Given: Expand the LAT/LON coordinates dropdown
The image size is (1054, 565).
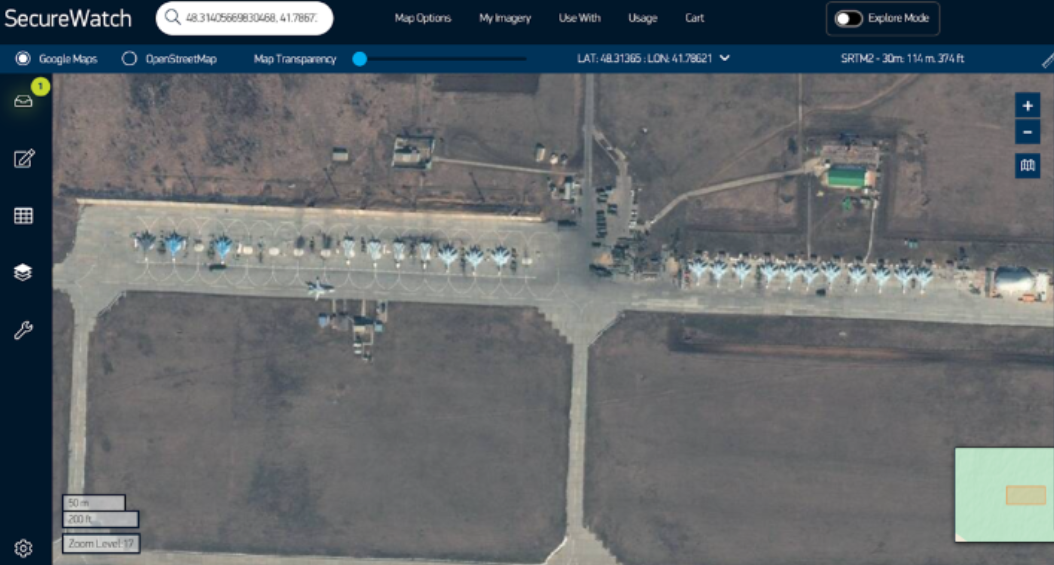Looking at the screenshot, I should 725,58.
